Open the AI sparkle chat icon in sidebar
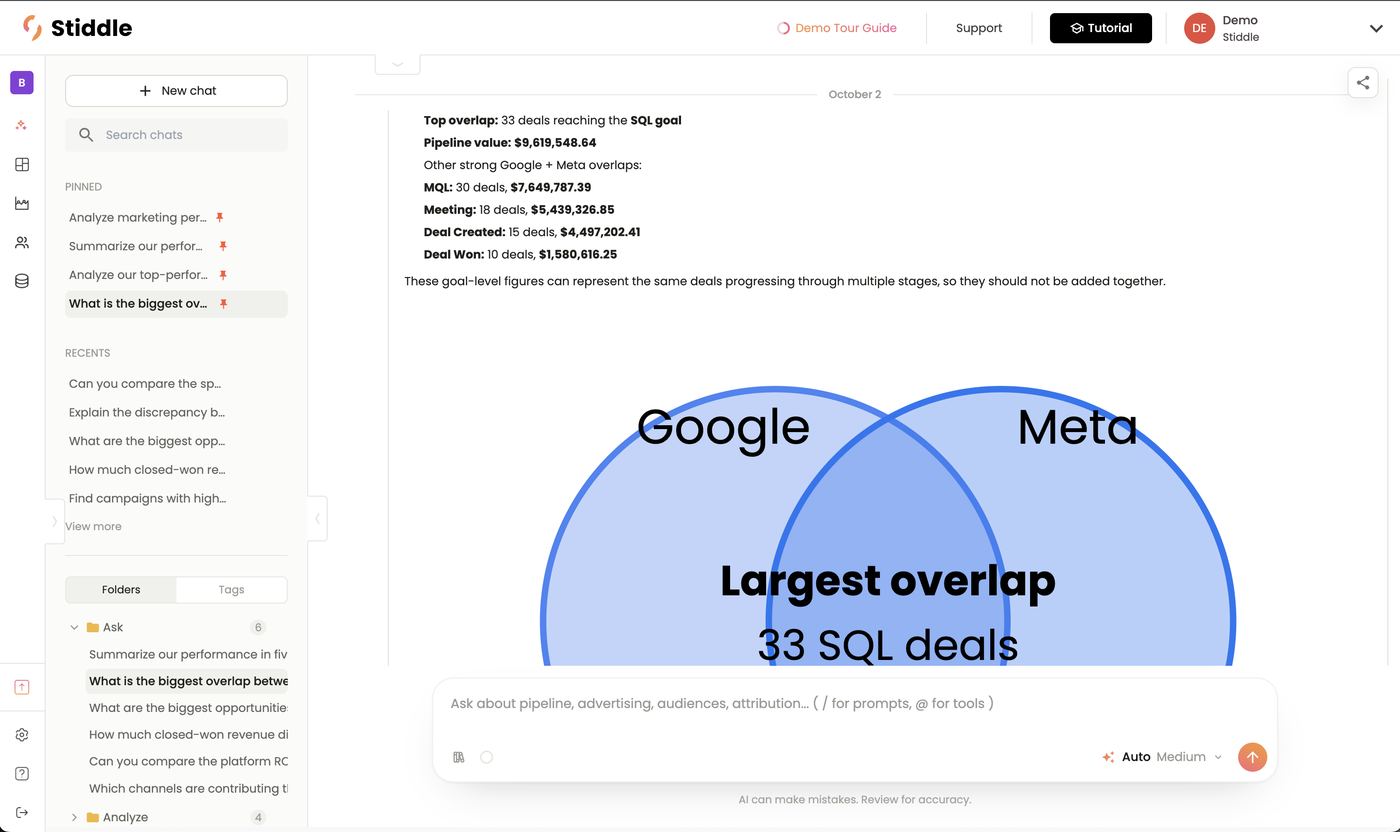The height and width of the screenshot is (832, 1400). [x=22, y=125]
